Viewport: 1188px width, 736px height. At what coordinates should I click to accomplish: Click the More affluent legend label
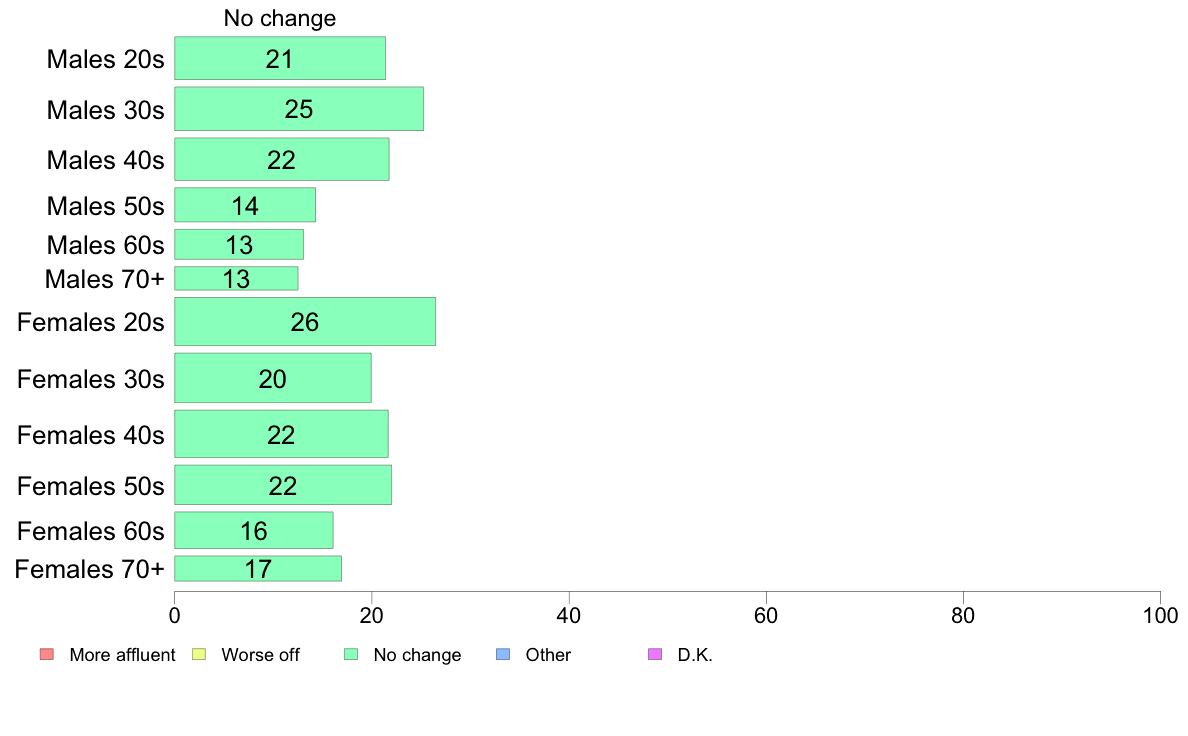pyautogui.click(x=122, y=655)
